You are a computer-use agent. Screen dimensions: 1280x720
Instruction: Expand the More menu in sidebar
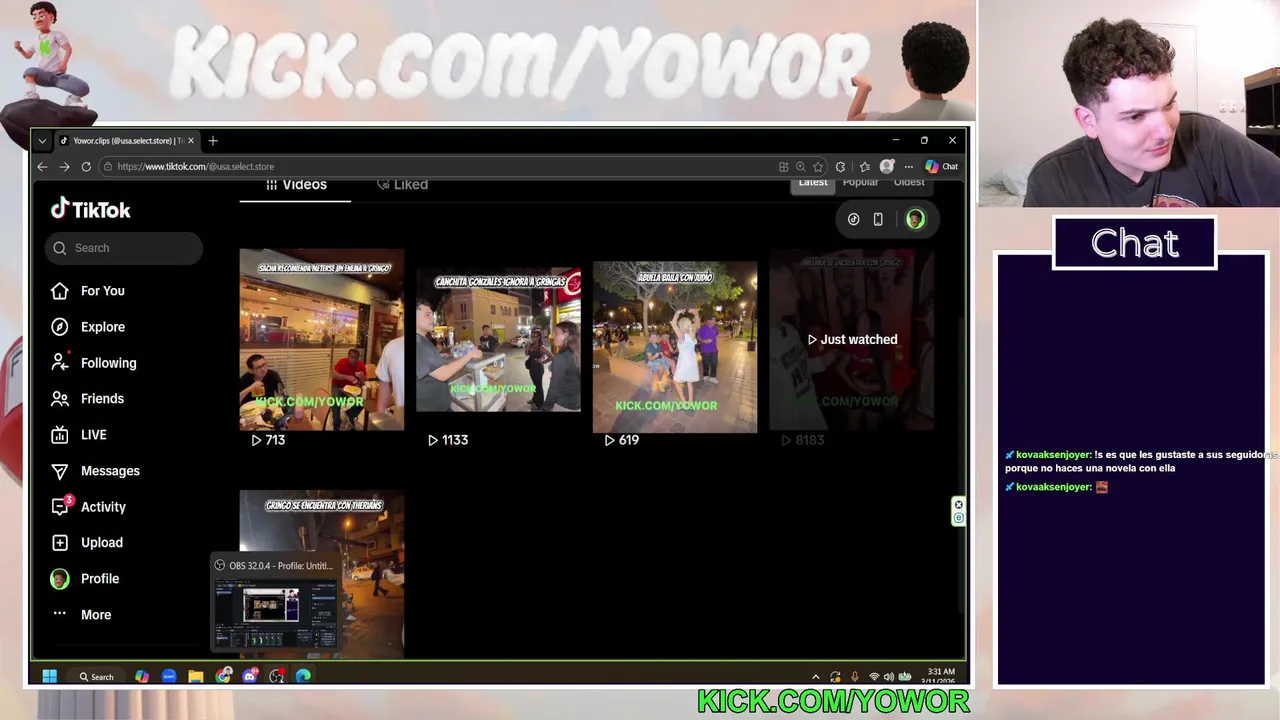[x=81, y=615]
